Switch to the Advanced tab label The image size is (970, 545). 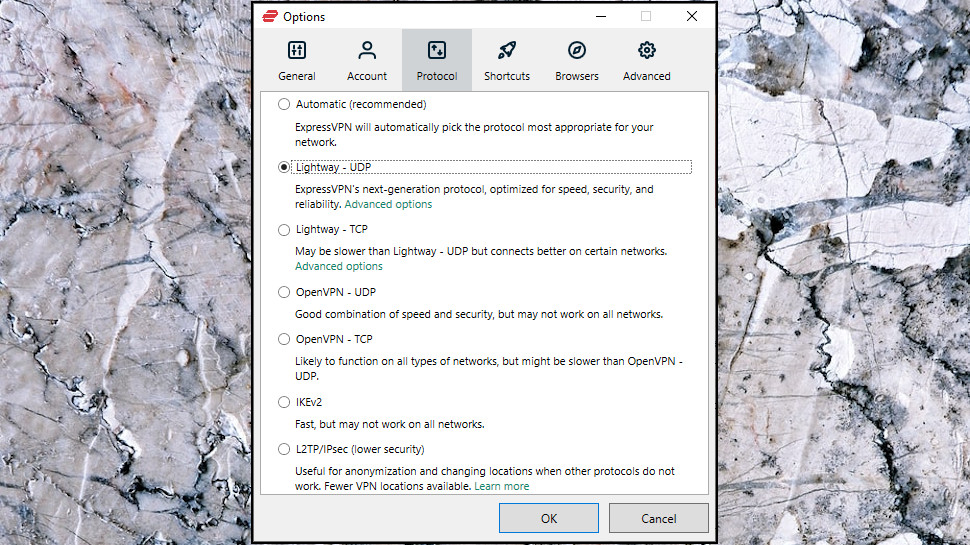point(646,76)
